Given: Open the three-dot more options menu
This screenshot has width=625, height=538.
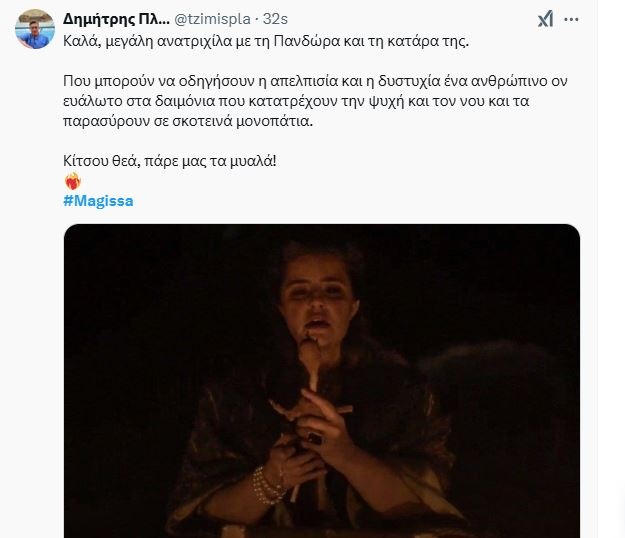Looking at the screenshot, I should click(572, 19).
